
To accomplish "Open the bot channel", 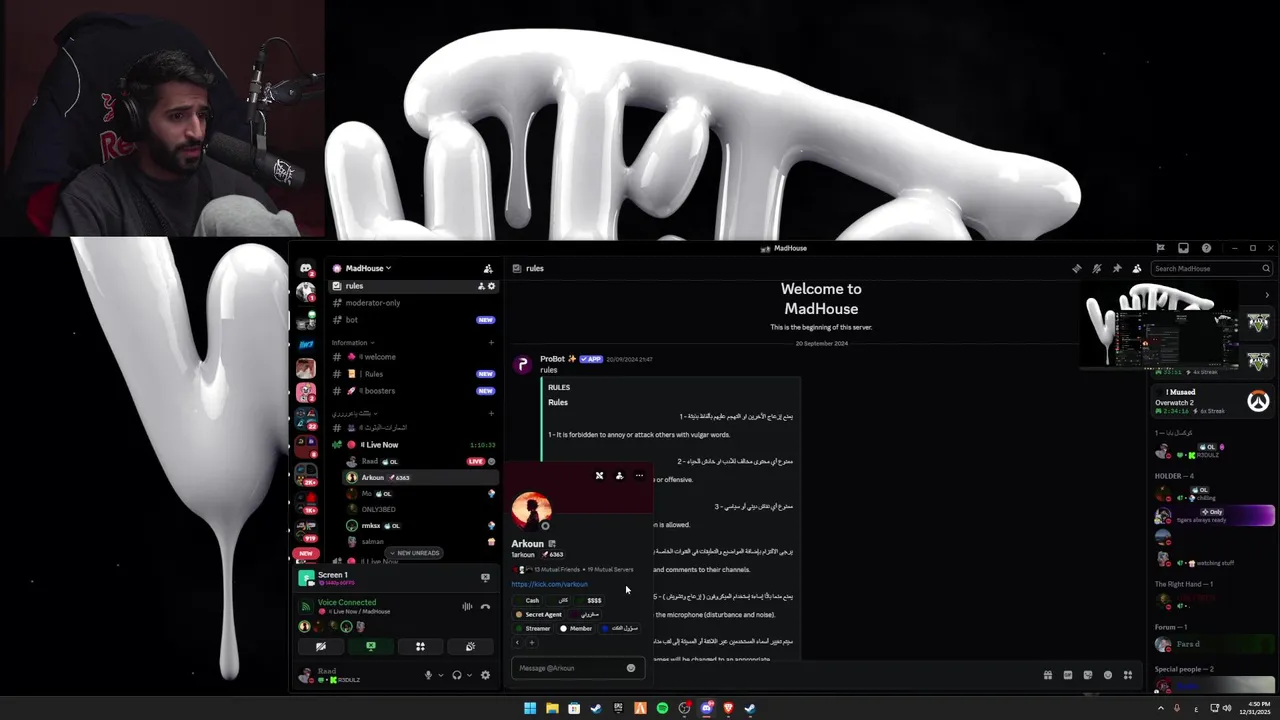I will (413, 320).
